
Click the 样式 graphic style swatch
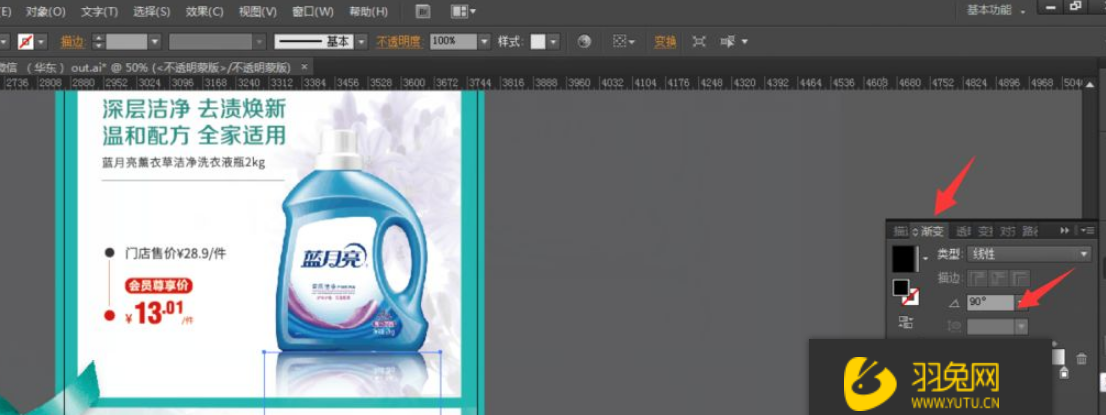point(537,42)
